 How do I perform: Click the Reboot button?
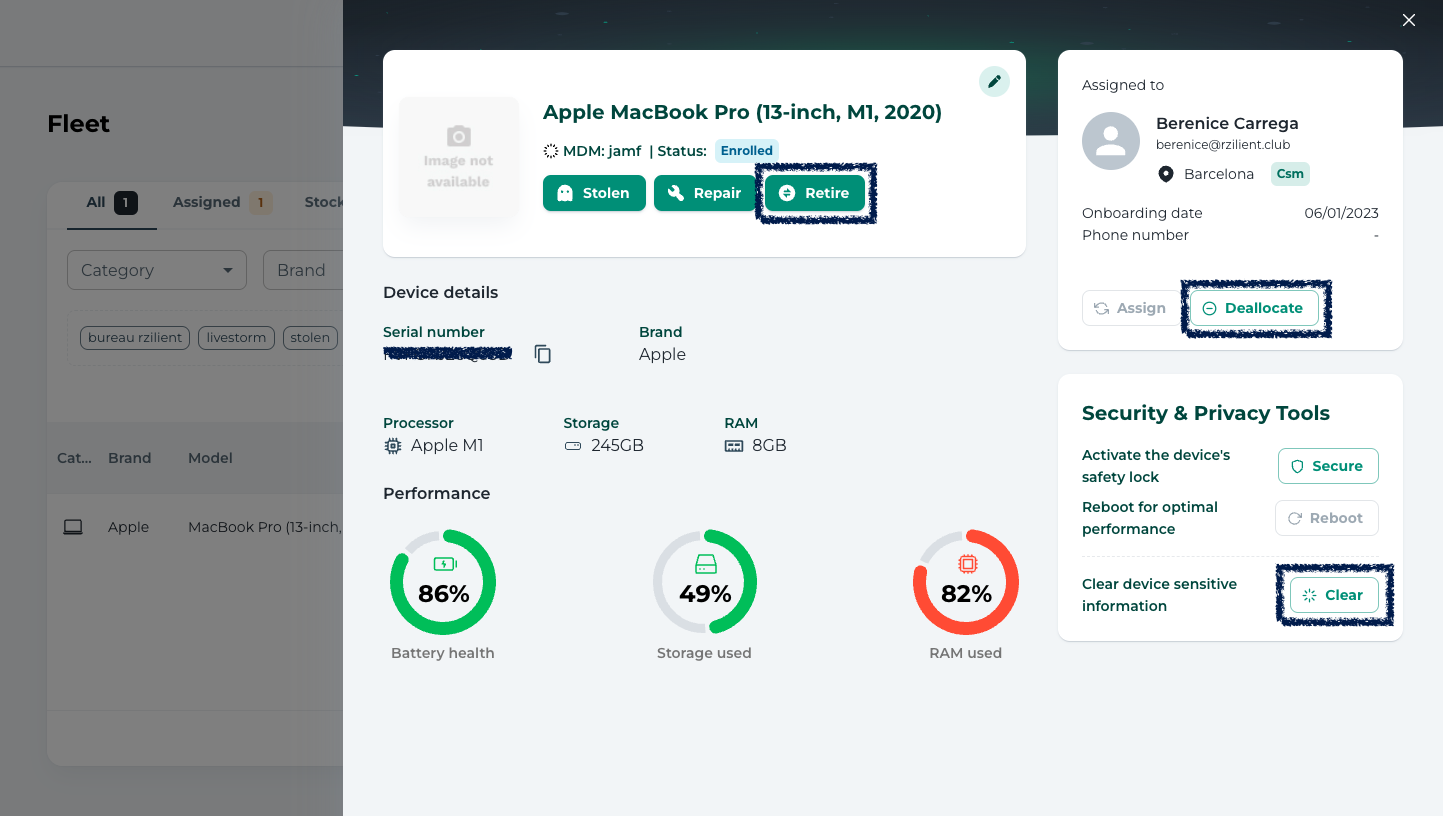point(1327,518)
